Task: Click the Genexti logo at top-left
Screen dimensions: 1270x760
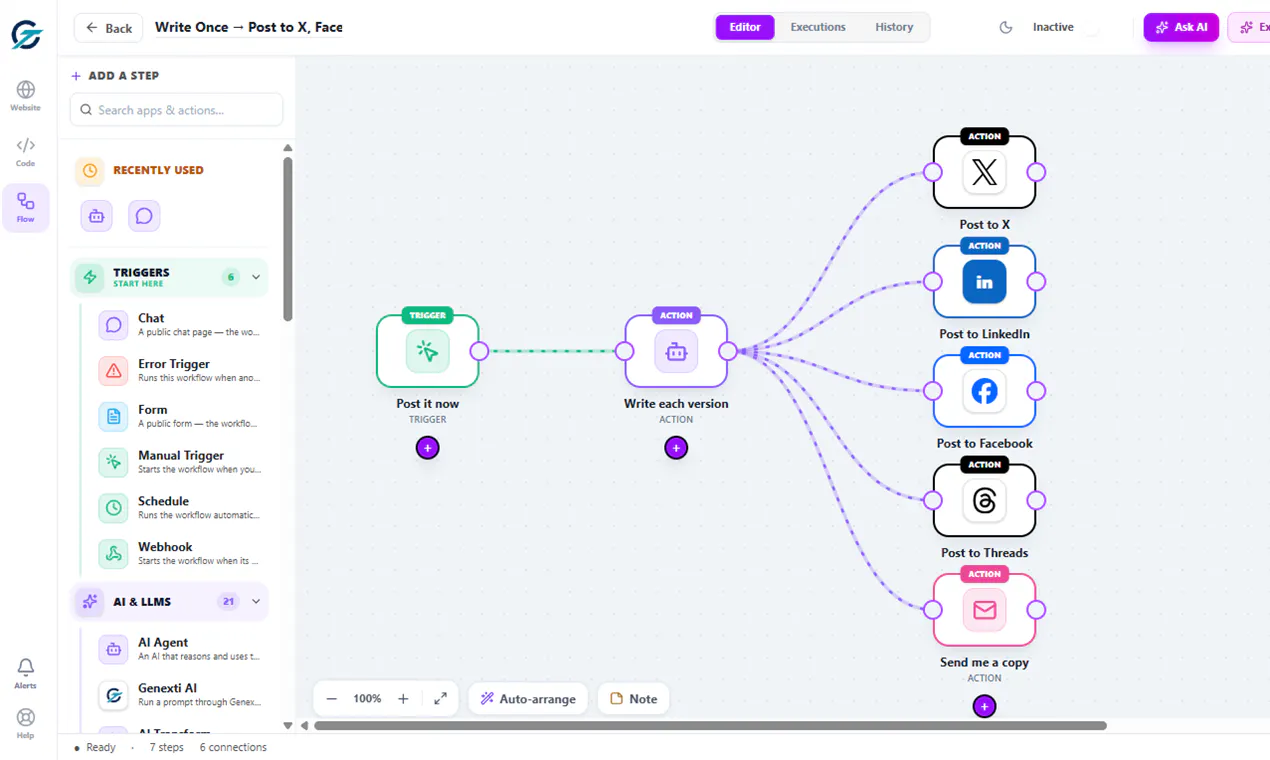Action: coord(27,33)
